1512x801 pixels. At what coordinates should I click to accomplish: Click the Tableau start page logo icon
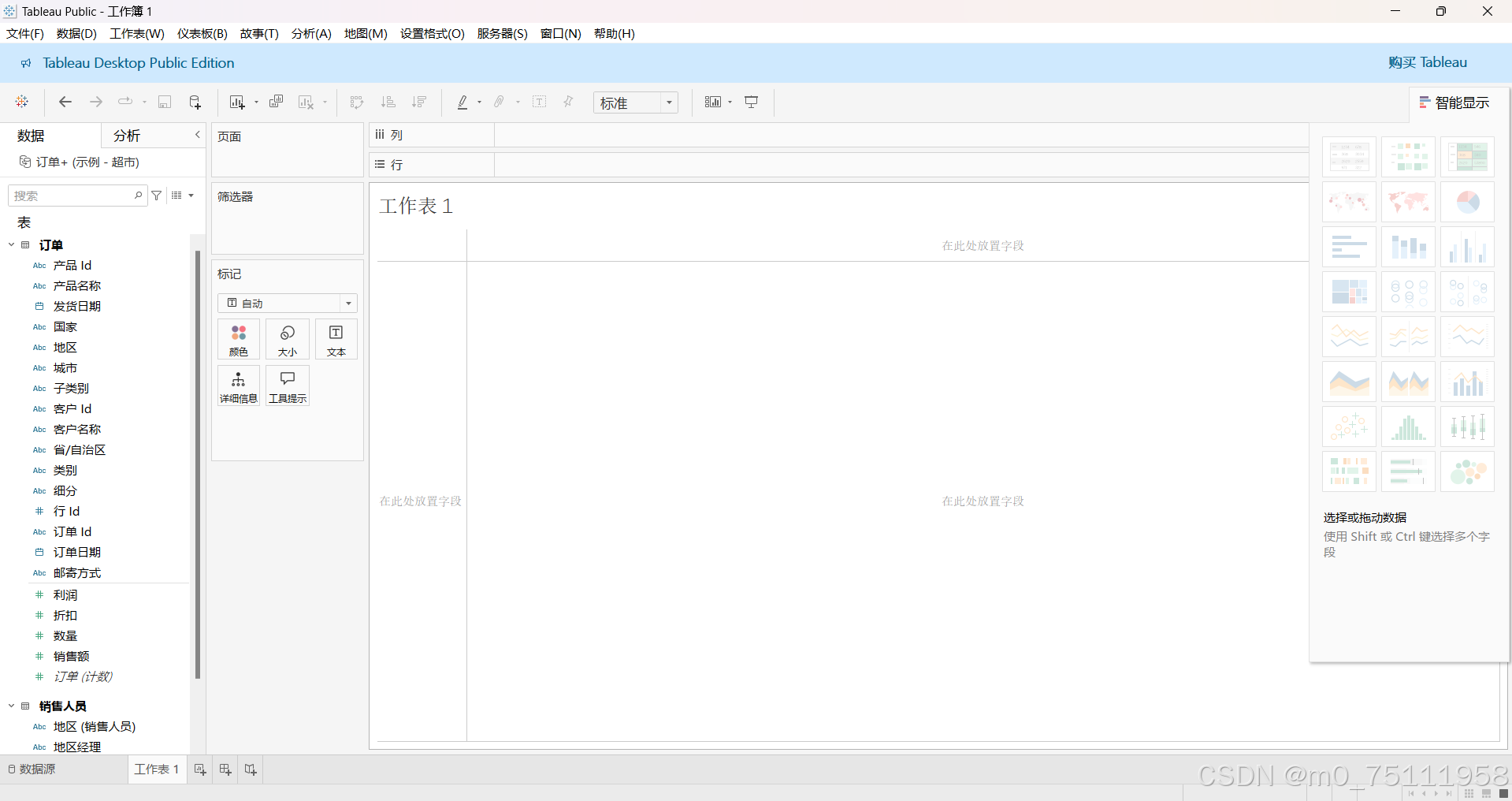pos(22,102)
